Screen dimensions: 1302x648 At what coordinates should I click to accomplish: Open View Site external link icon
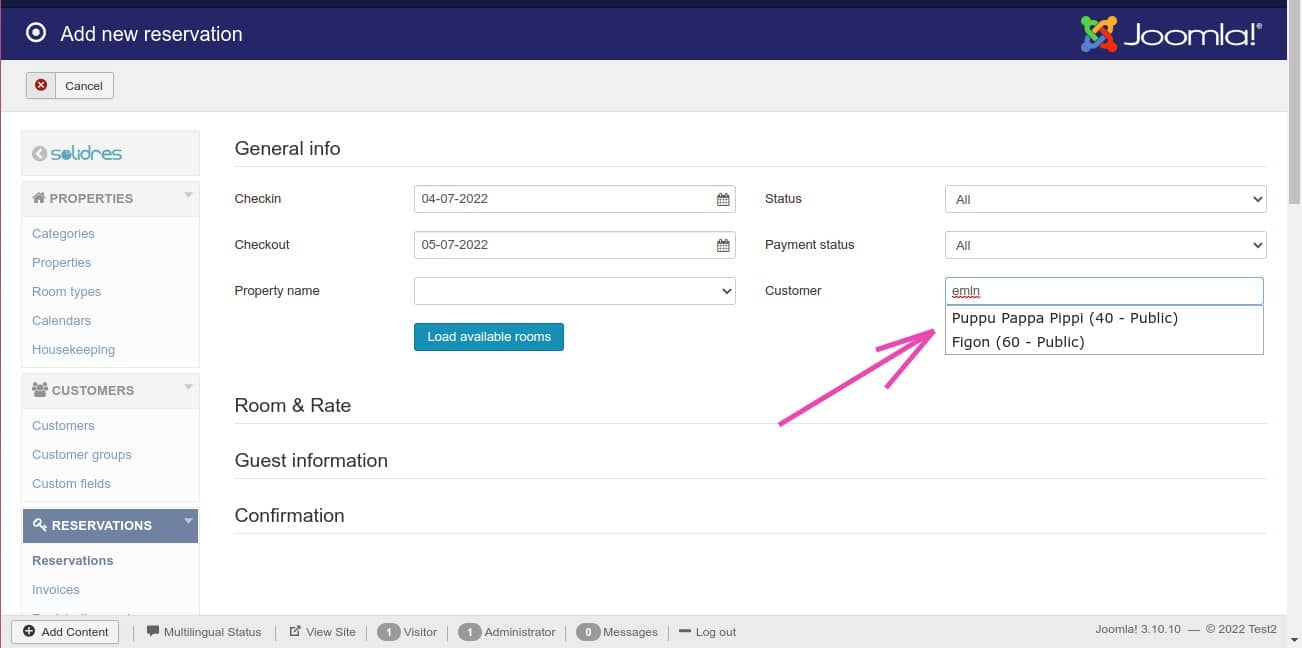coord(295,632)
